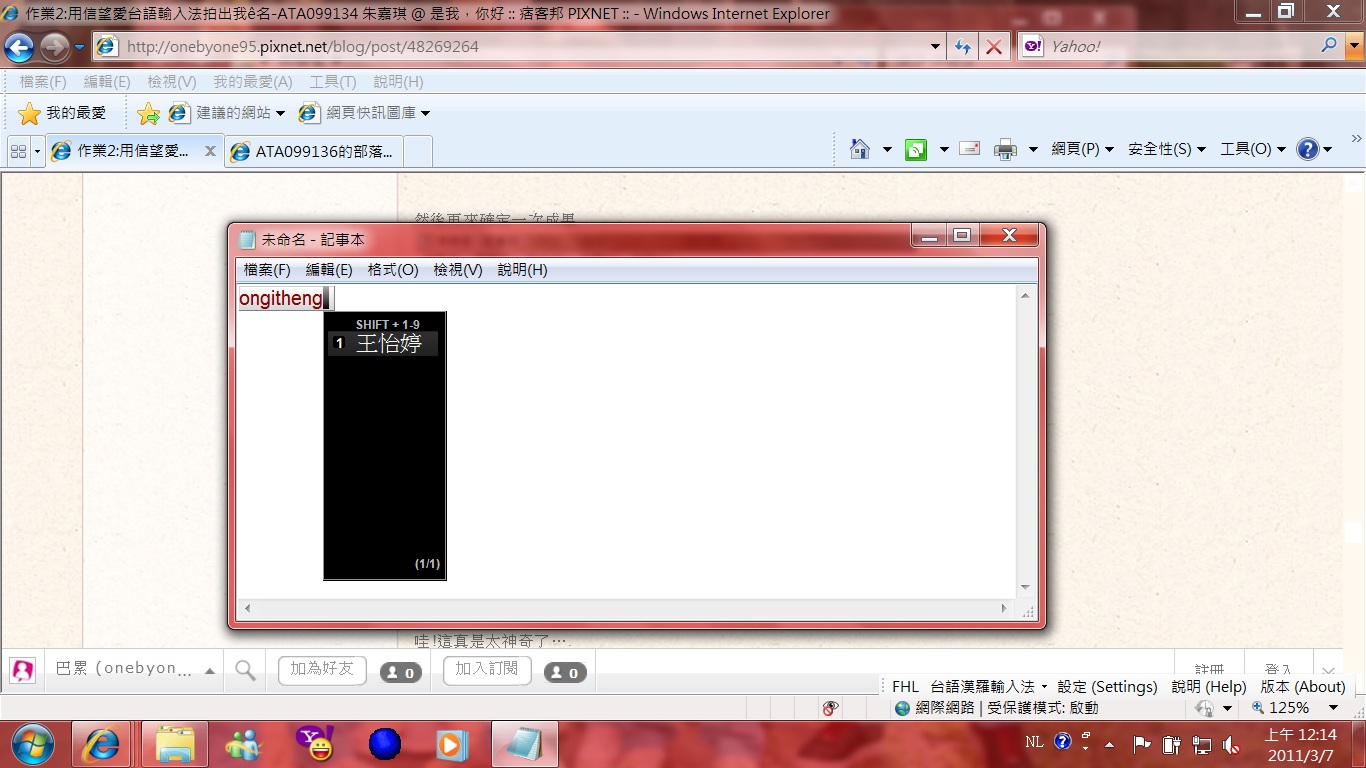Image resolution: width=1366 pixels, height=768 pixels.
Task: Start a Yahoo! search with the magnifier icon
Action: pos(1328,46)
